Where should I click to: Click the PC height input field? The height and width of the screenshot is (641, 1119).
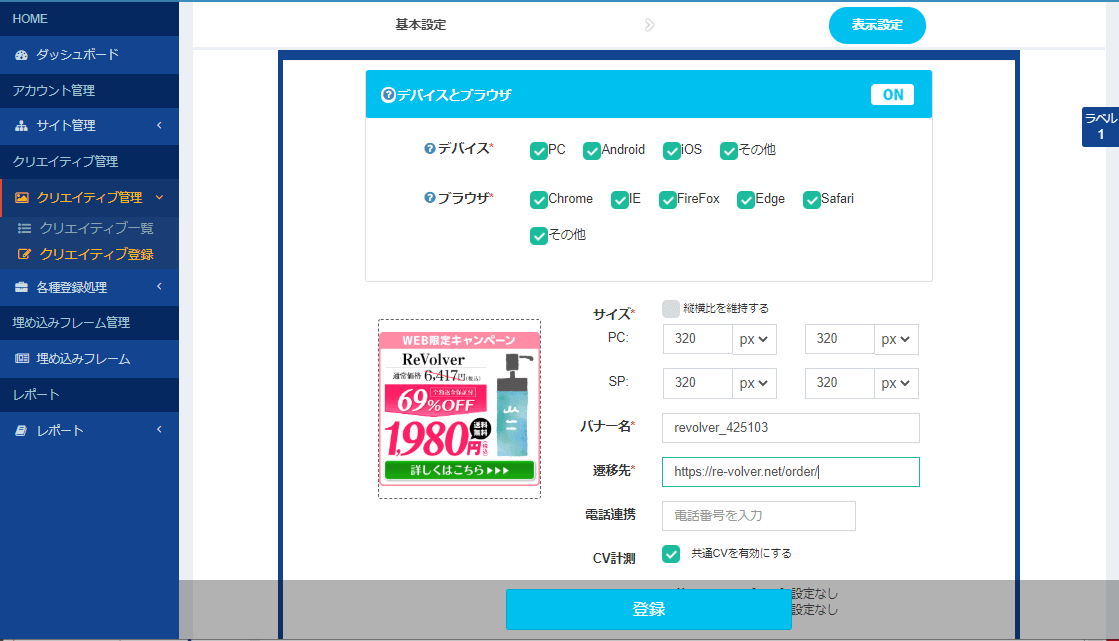(x=840, y=339)
